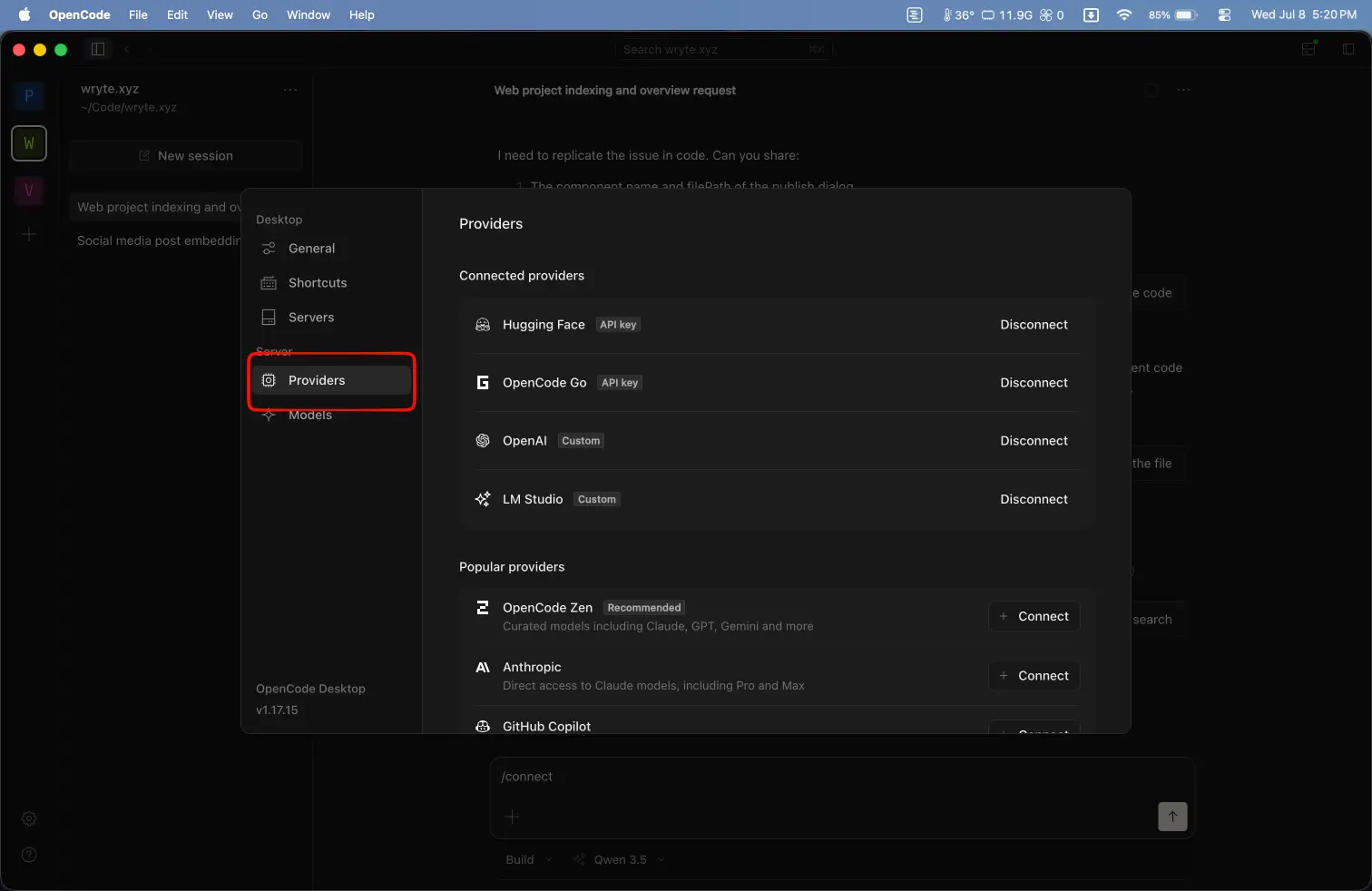This screenshot has width=1372, height=891.
Task: Select project V in the sidebar
Action: [x=29, y=190]
